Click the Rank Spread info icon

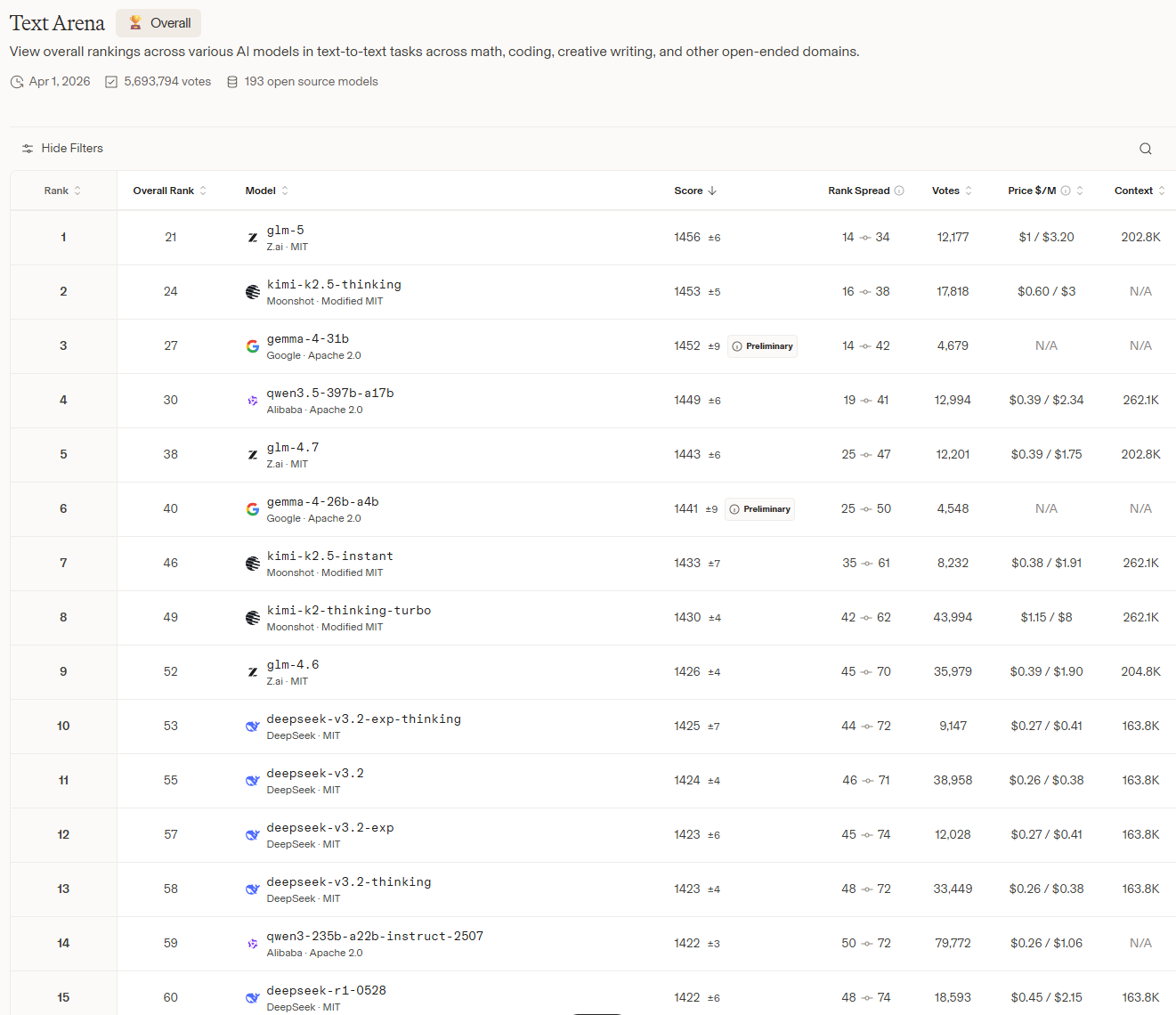click(x=899, y=191)
